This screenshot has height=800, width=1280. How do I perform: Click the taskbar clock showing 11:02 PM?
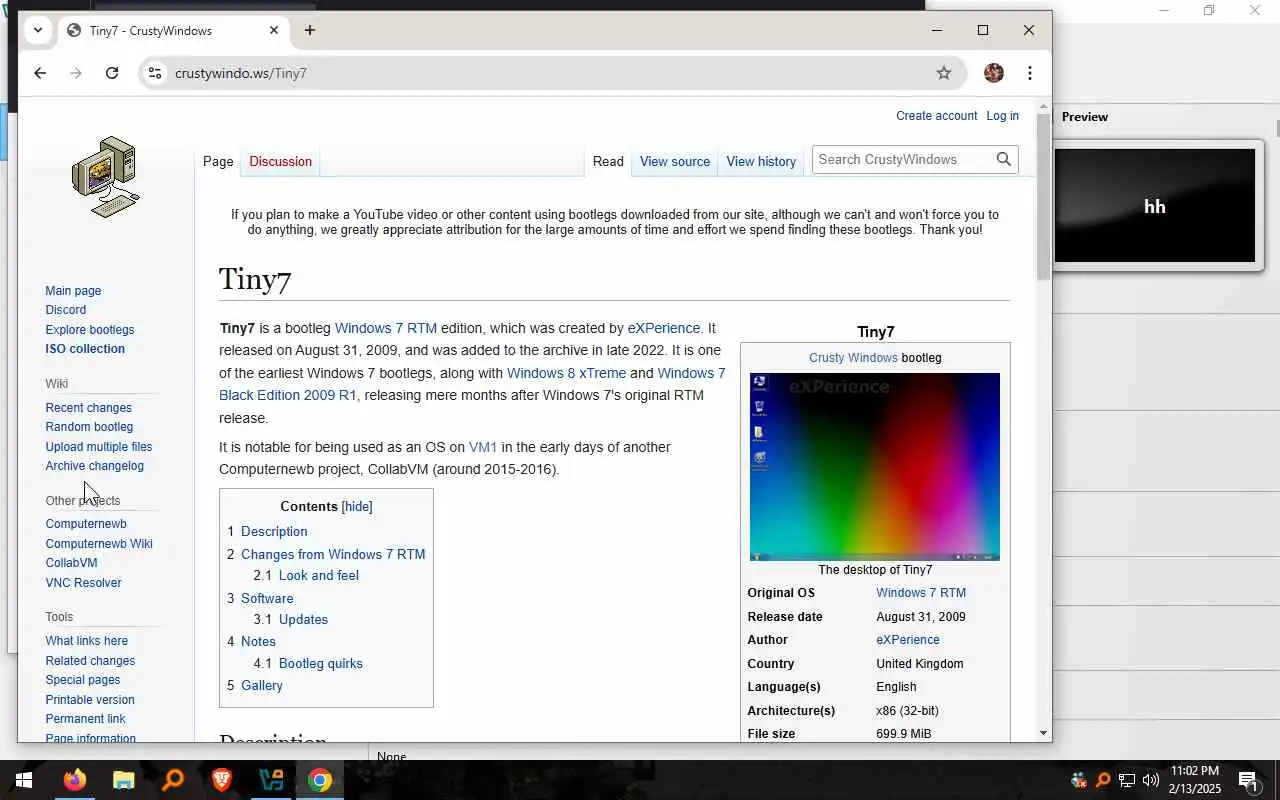pyautogui.click(x=1194, y=780)
